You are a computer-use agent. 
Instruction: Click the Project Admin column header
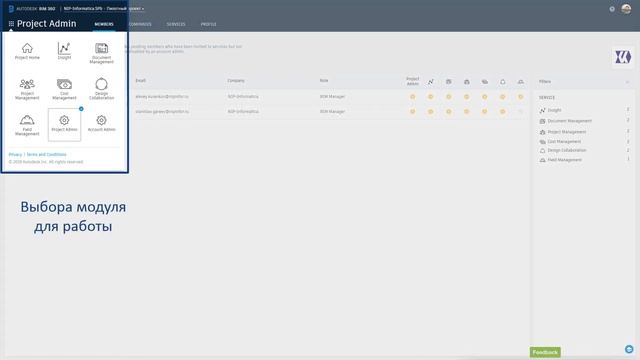point(413,81)
